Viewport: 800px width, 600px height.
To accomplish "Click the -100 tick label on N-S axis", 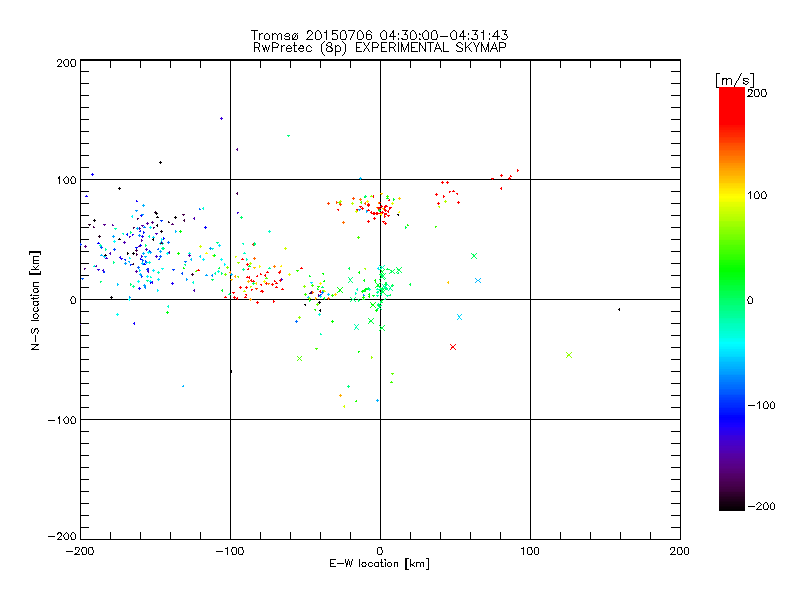I will (62, 420).
